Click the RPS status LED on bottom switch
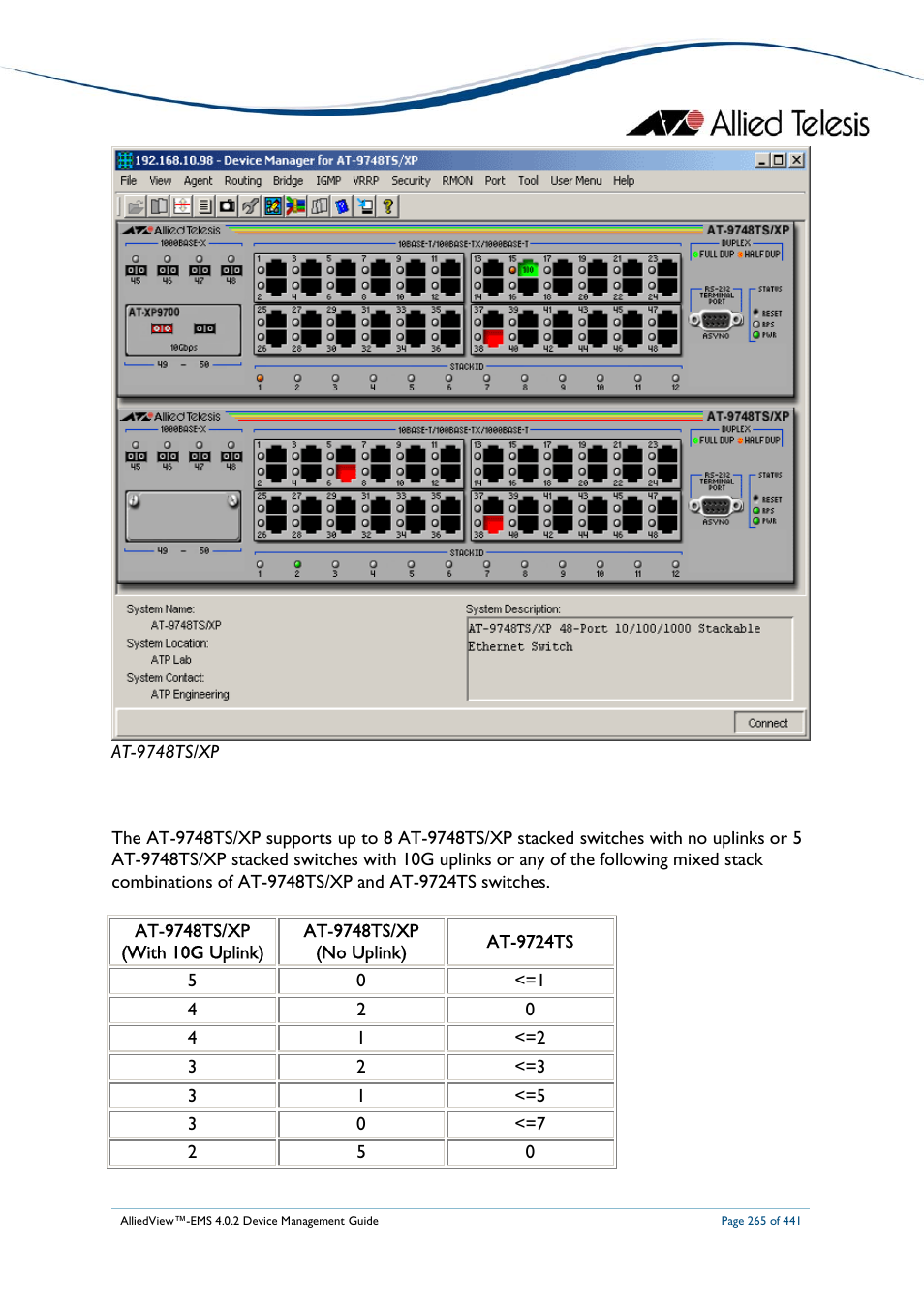The width and height of the screenshot is (924, 1309). click(756, 510)
